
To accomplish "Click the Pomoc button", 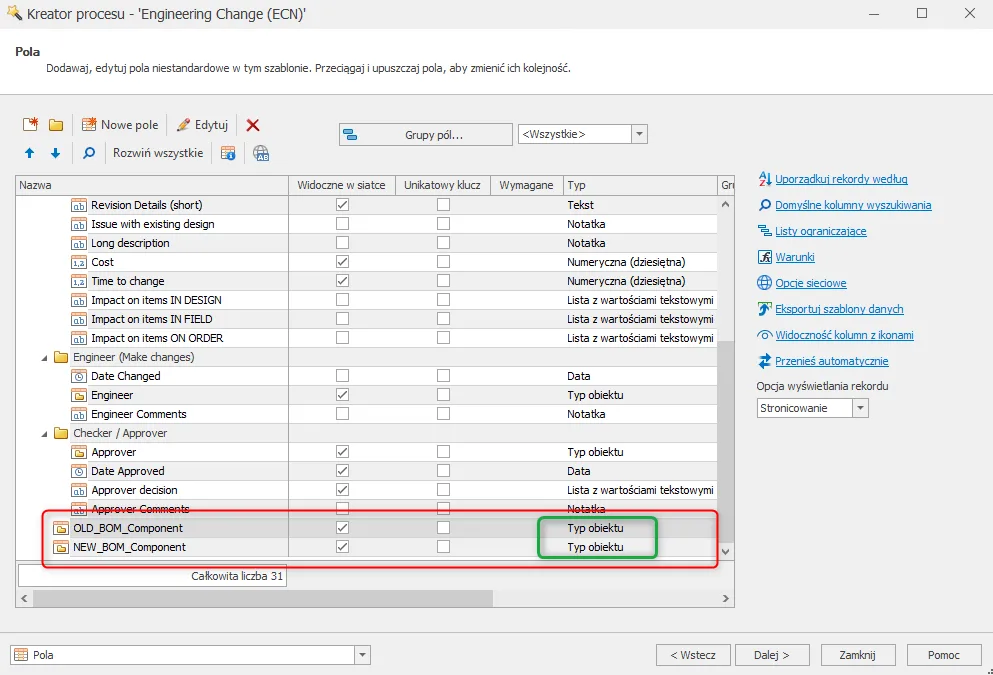I will pos(944,655).
